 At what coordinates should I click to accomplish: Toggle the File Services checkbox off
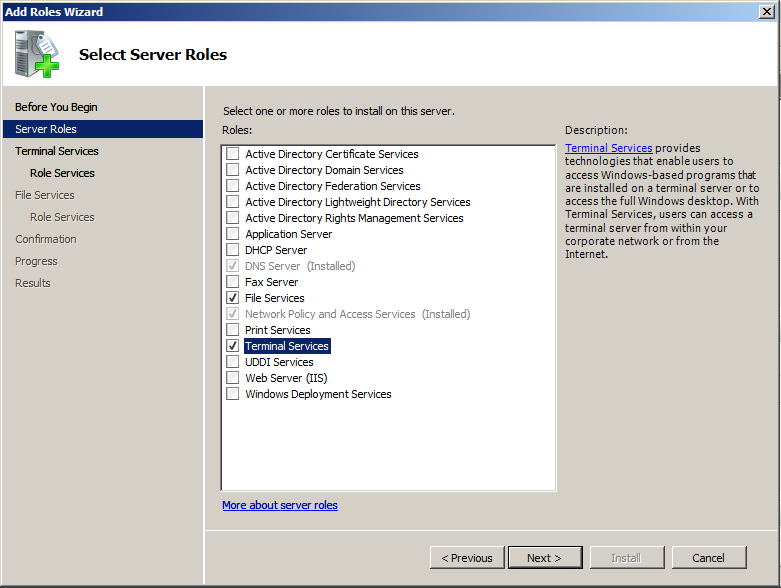tap(233, 298)
